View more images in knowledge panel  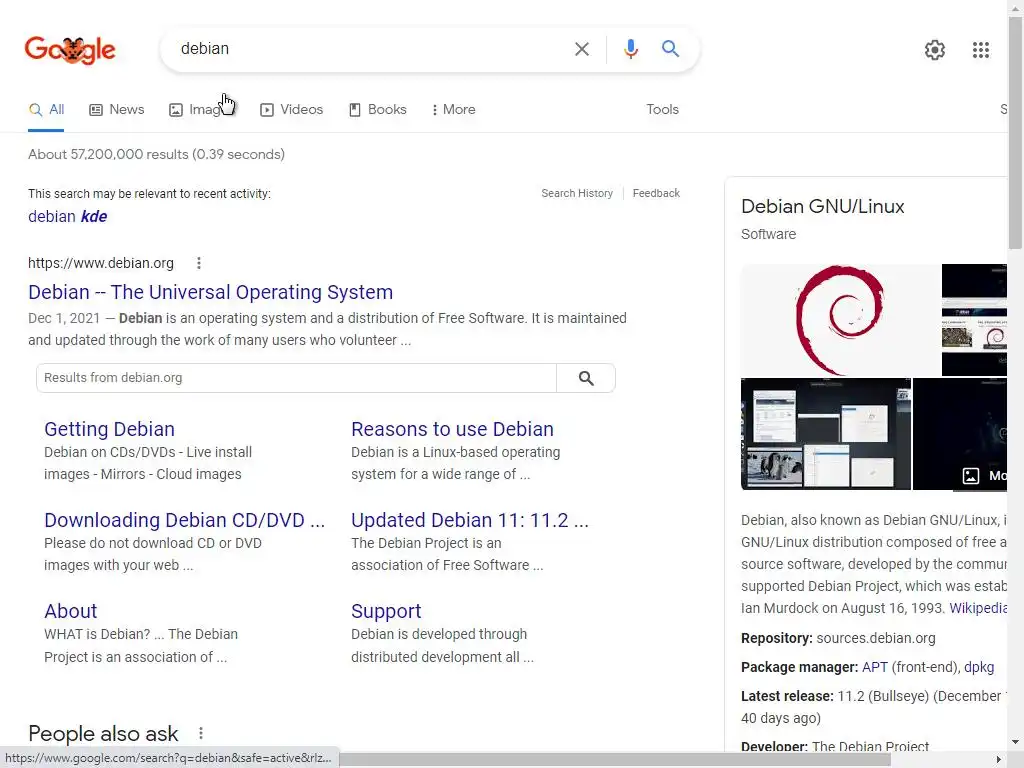click(x=983, y=475)
